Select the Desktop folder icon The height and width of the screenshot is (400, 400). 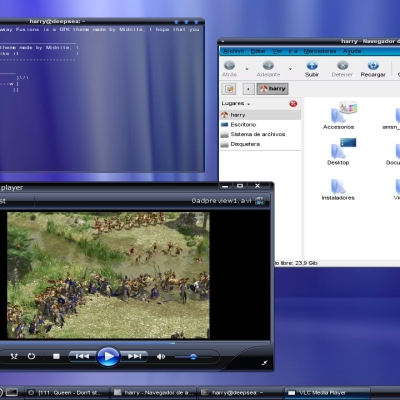click(x=339, y=152)
